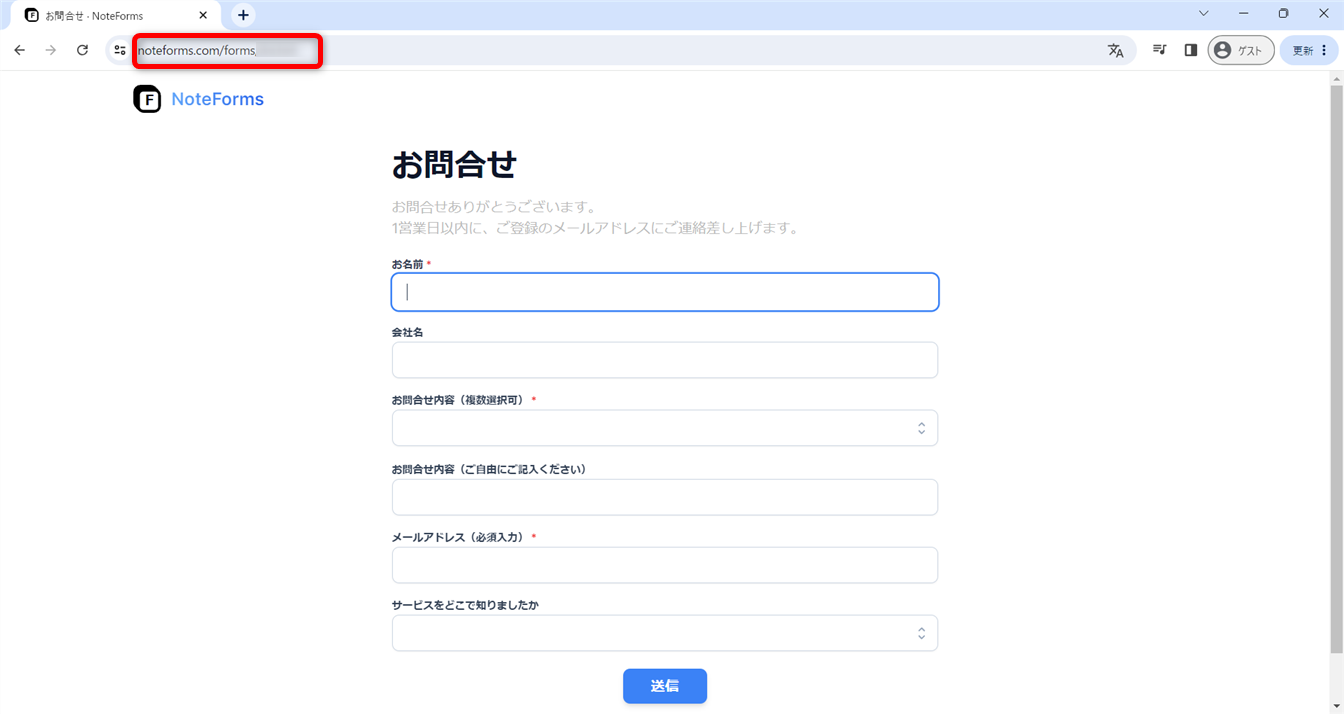Toggle the browser side panel icon

click(1191, 50)
